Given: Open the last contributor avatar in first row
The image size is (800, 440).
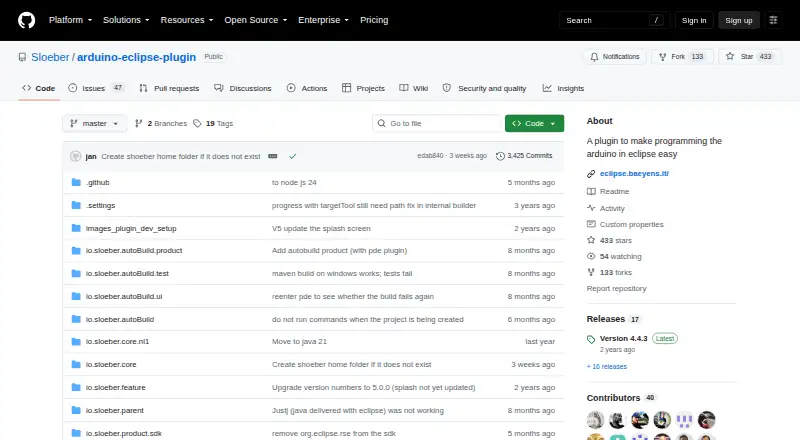Looking at the screenshot, I should (707, 420).
